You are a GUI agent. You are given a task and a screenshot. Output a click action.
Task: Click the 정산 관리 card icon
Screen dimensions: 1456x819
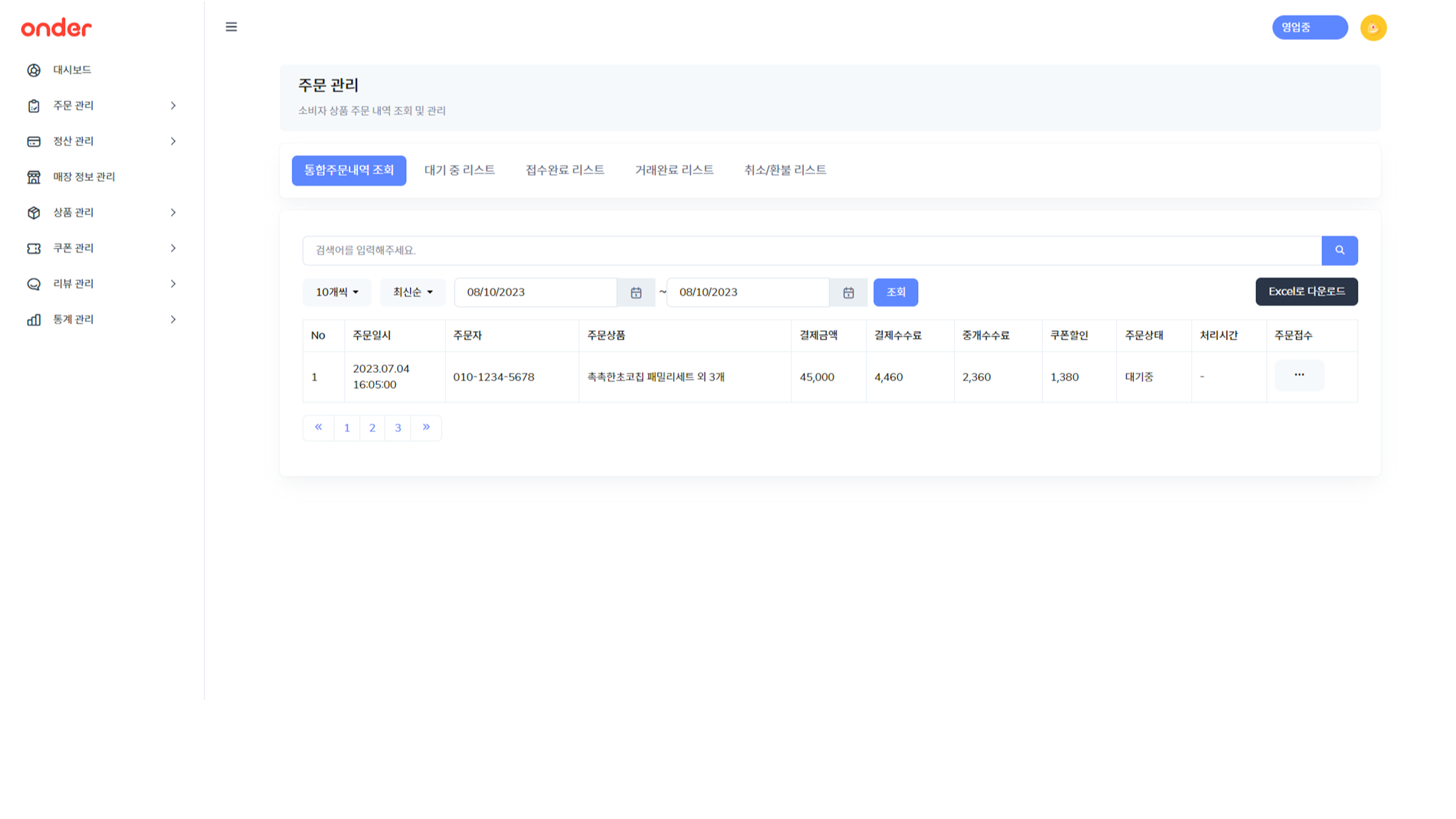pos(34,141)
